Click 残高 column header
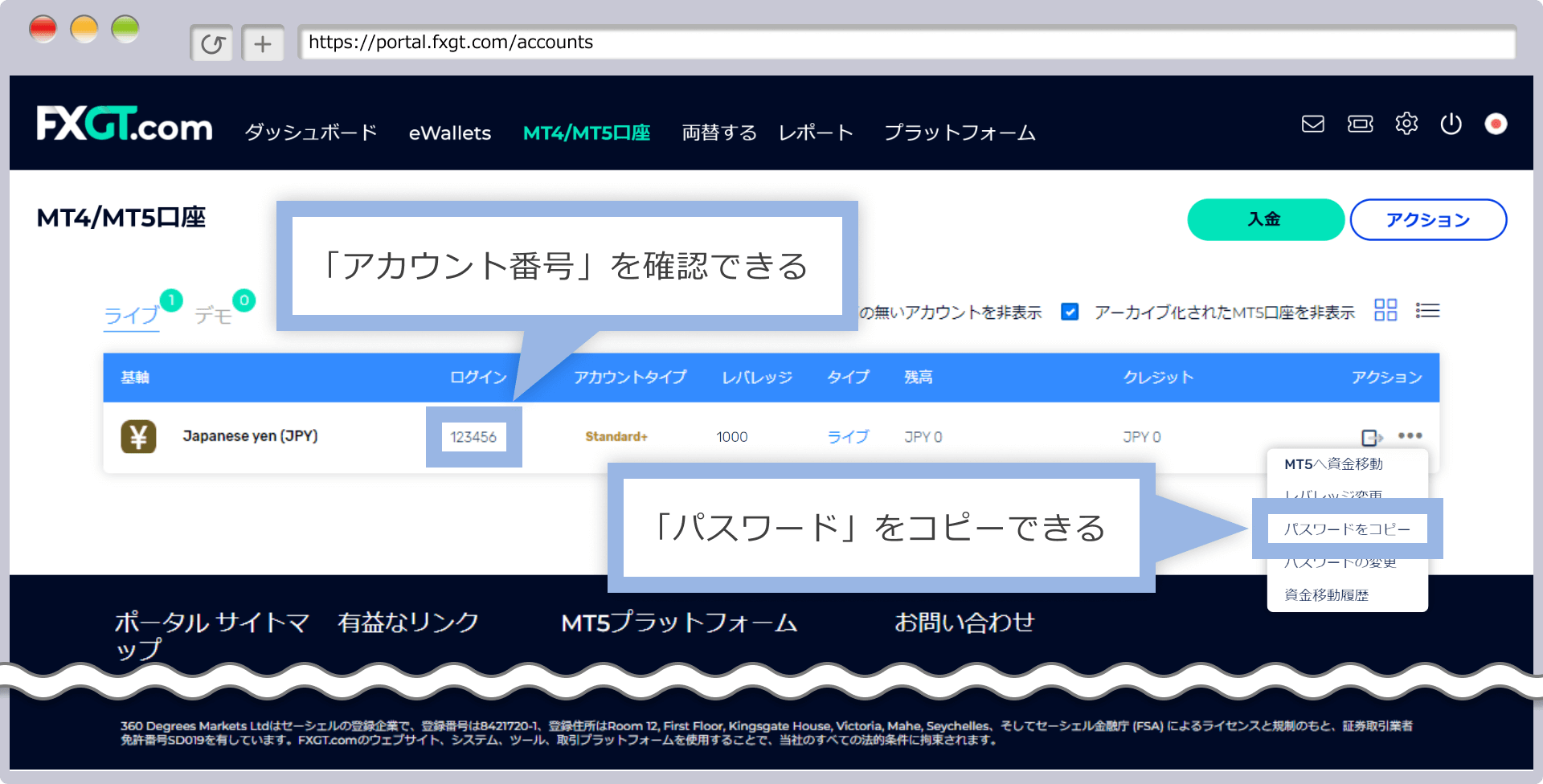The image size is (1543, 784). 919,378
